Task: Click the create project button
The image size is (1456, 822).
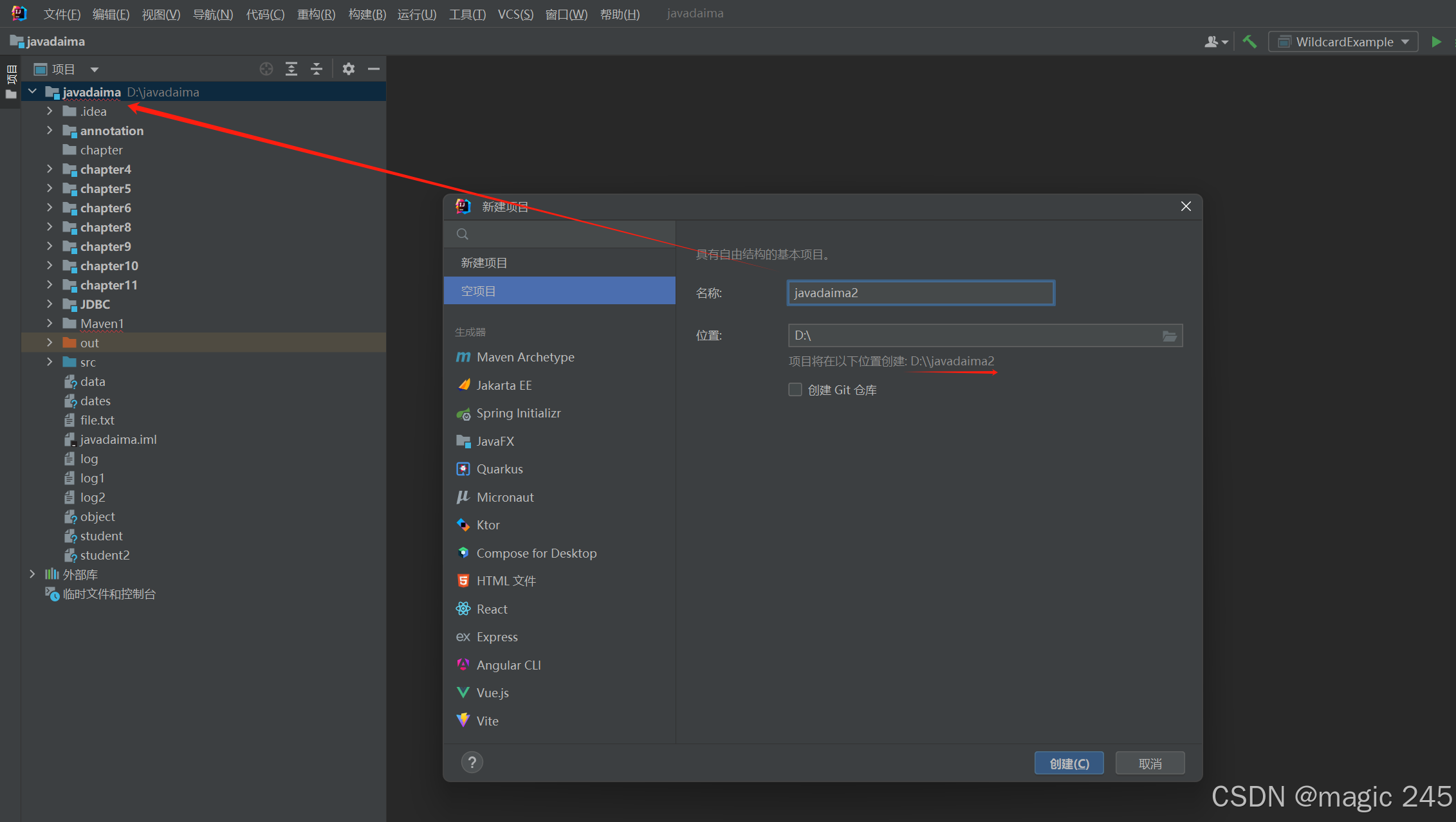Action: click(x=1069, y=763)
